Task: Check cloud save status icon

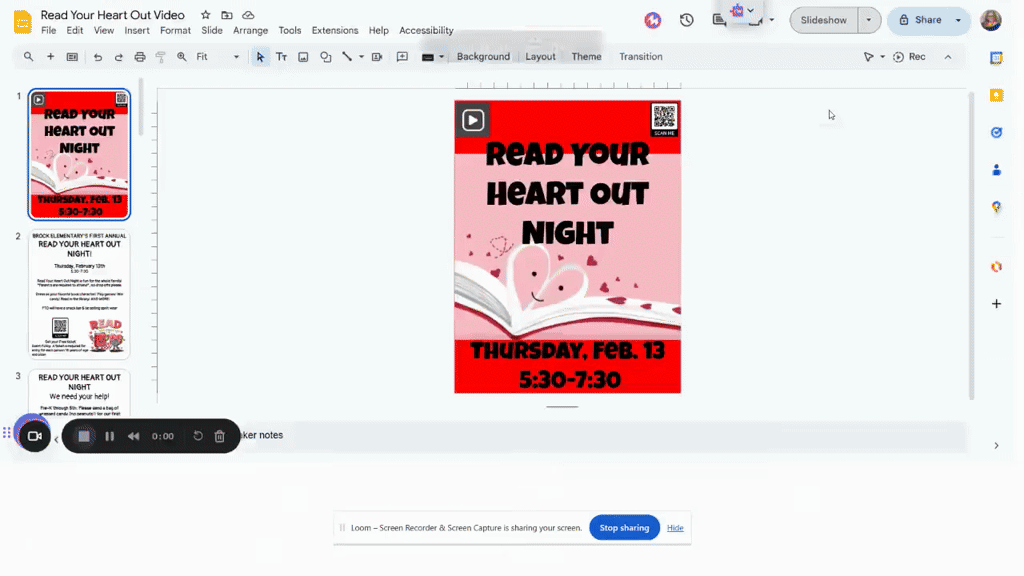Action: point(248,14)
